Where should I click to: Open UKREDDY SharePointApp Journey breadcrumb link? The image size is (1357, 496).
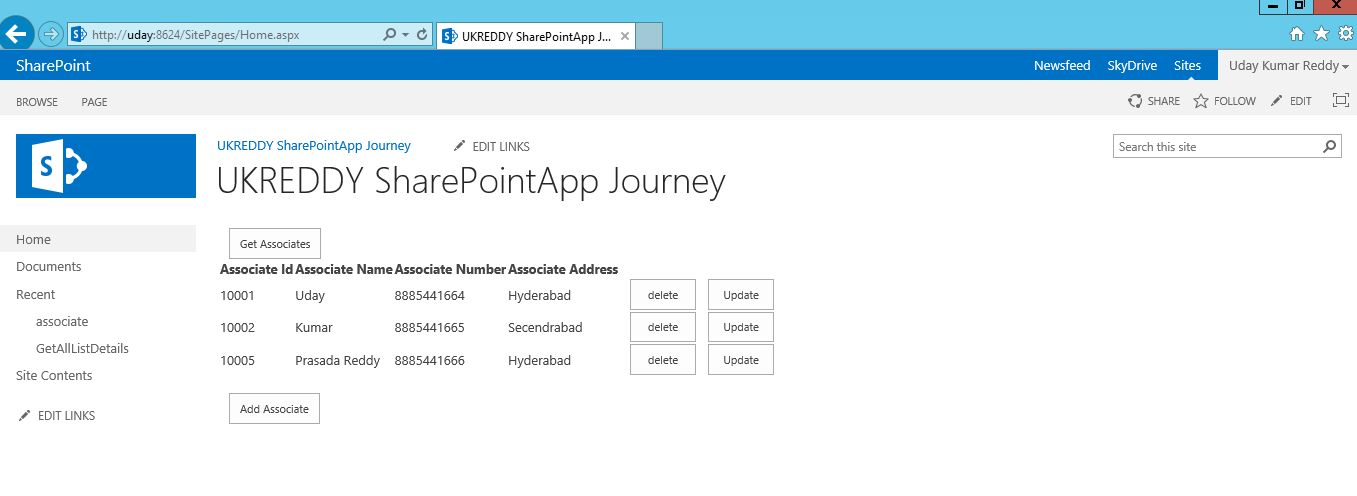[x=314, y=146]
